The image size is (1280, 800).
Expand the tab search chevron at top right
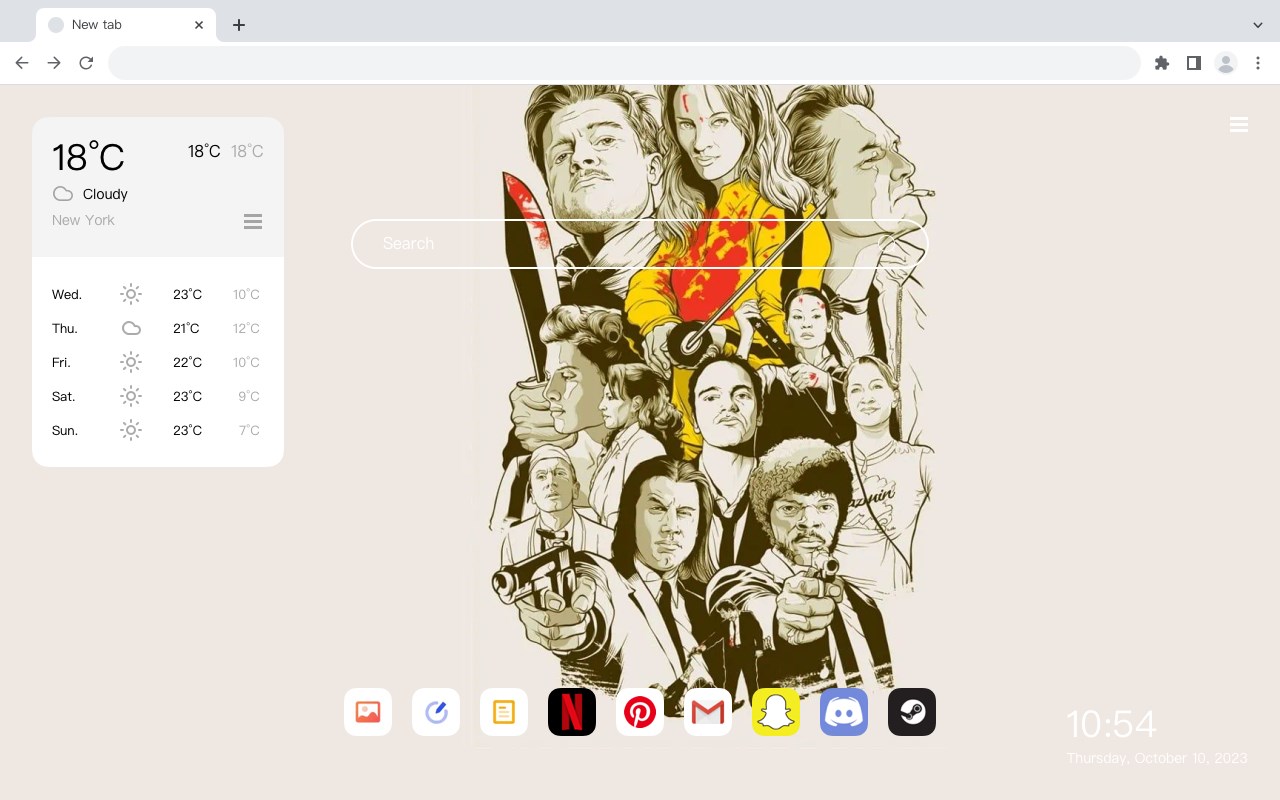(x=1258, y=25)
